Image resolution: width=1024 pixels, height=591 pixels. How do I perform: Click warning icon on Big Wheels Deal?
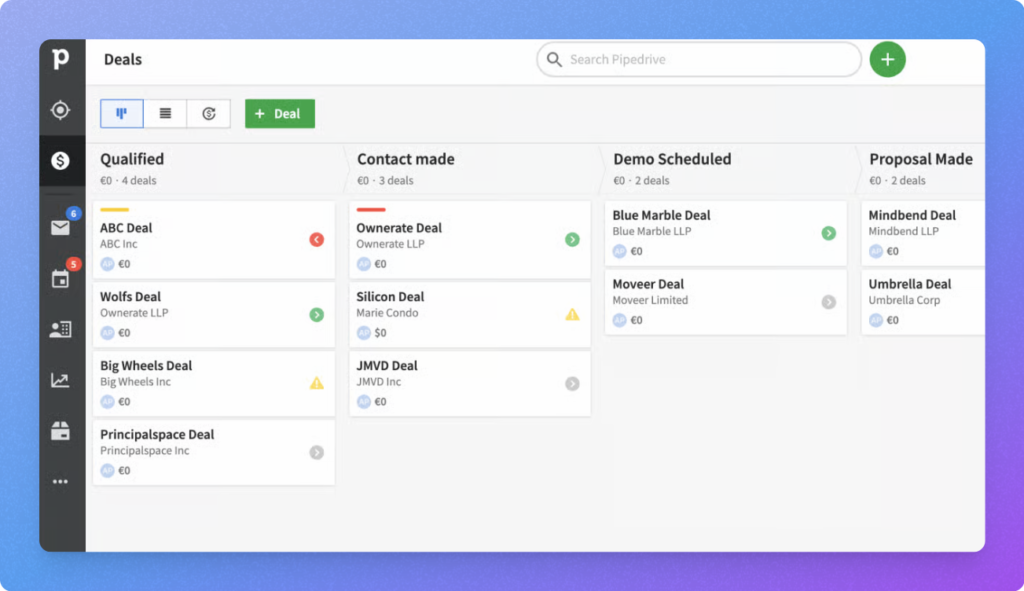[x=317, y=383]
